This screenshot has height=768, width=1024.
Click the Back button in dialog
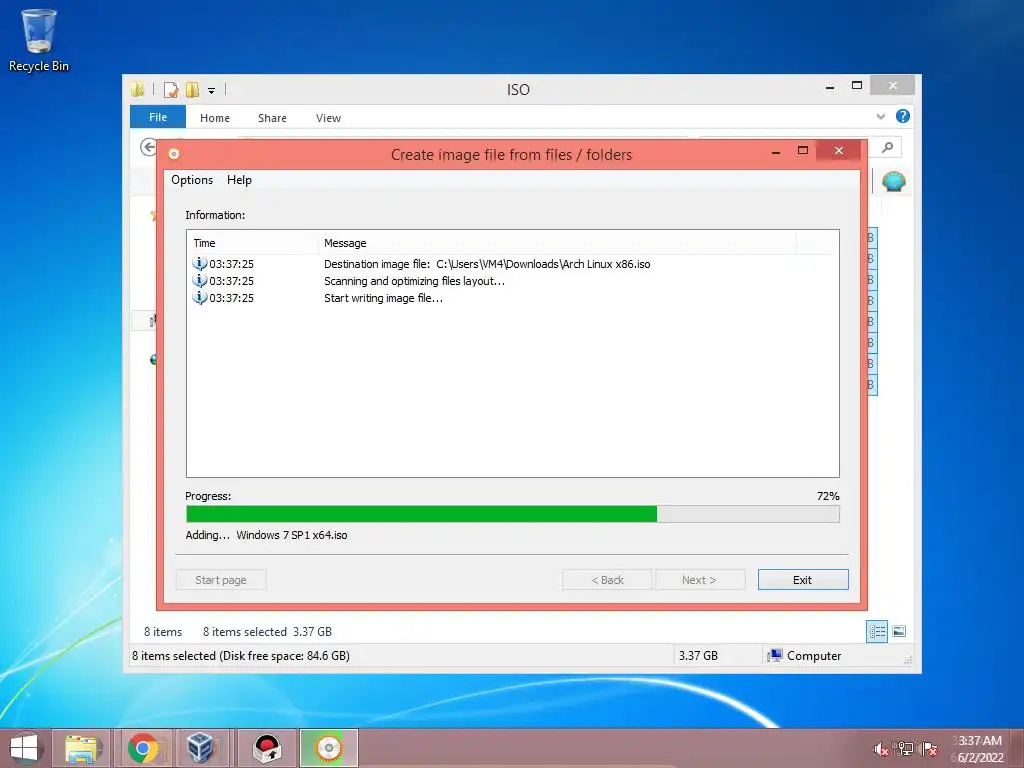[x=607, y=580]
